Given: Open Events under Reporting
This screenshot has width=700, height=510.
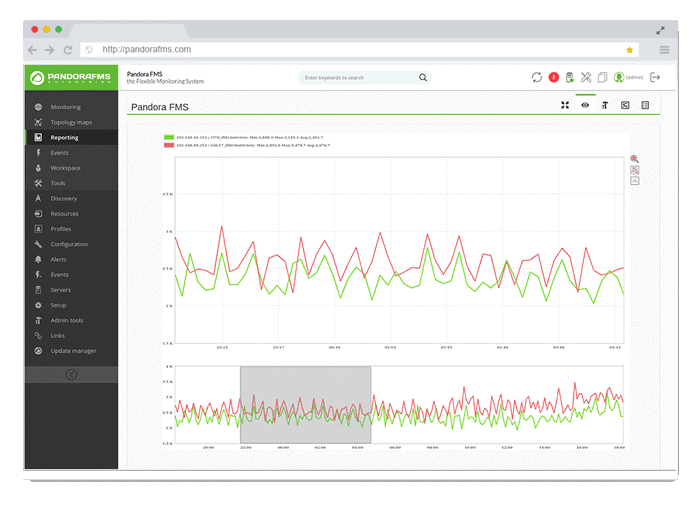Looking at the screenshot, I should pos(59,153).
